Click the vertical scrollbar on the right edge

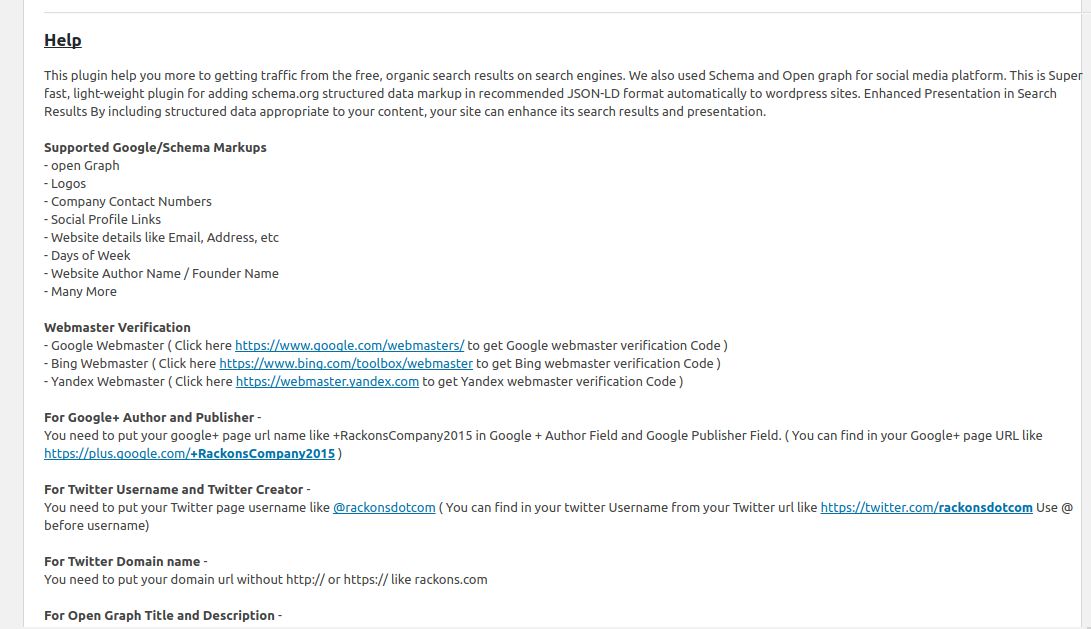(x=1086, y=313)
